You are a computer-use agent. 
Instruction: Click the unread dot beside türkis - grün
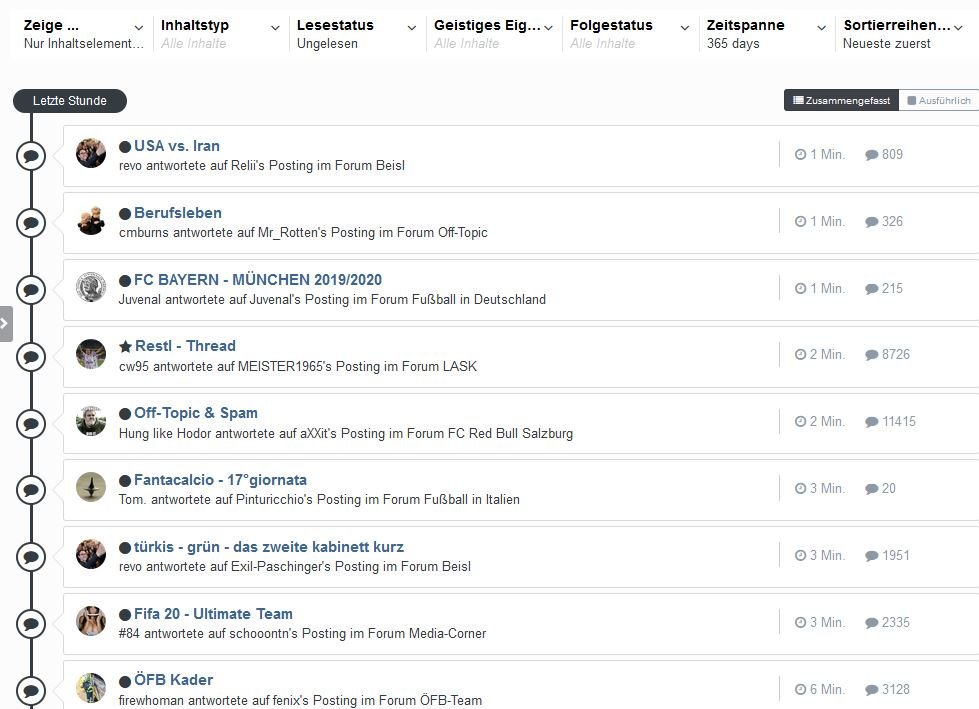click(x=125, y=548)
